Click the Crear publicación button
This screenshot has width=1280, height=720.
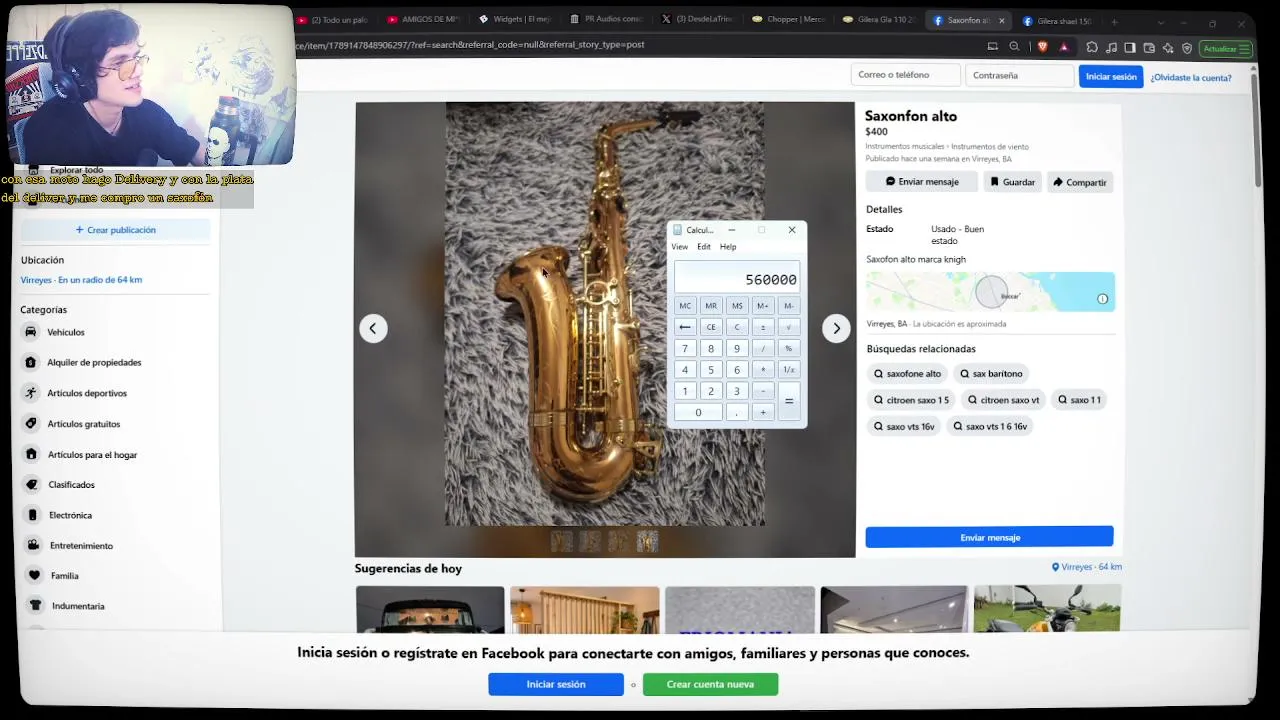click(x=115, y=230)
